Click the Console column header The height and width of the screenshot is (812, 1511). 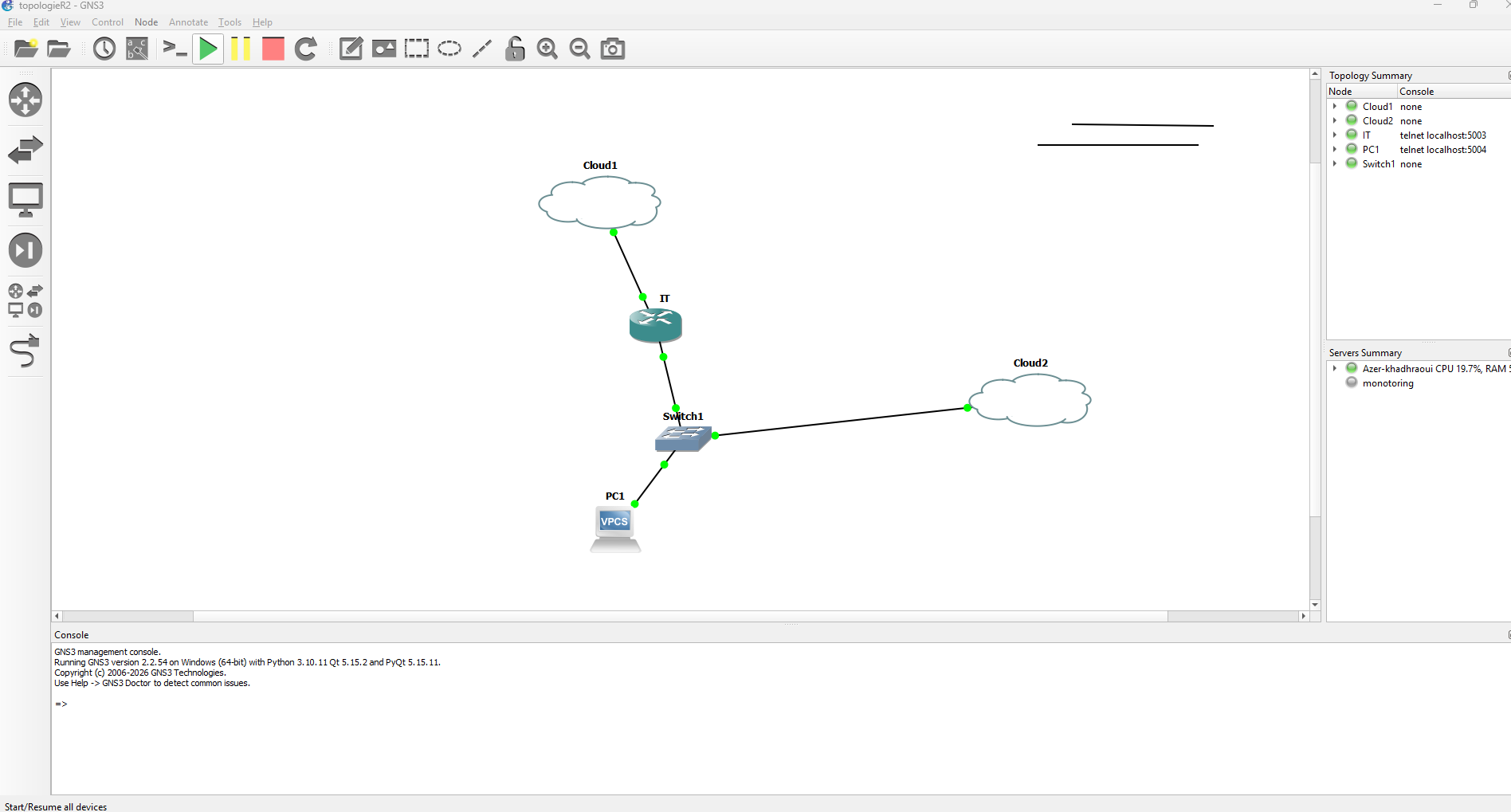(x=1454, y=92)
